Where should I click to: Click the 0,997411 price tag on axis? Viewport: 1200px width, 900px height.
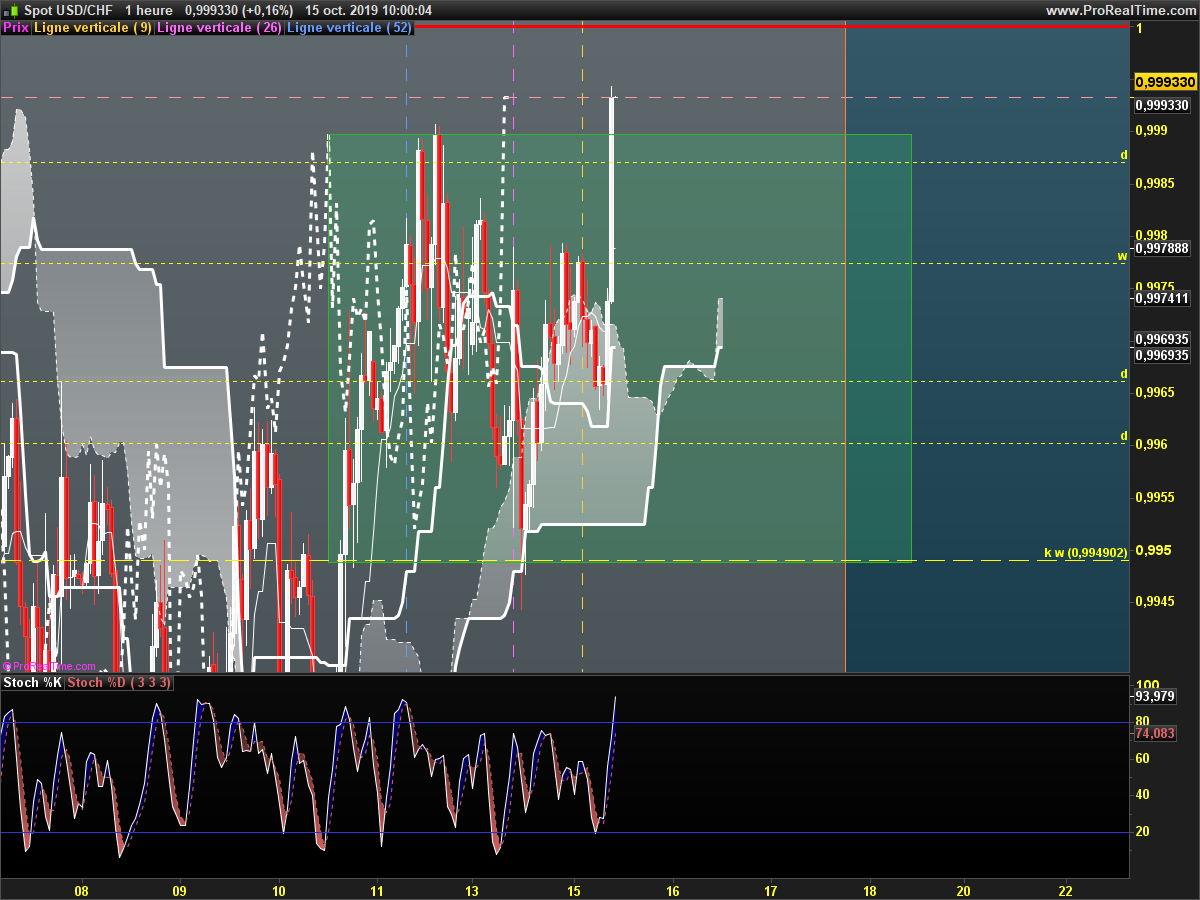[1163, 298]
